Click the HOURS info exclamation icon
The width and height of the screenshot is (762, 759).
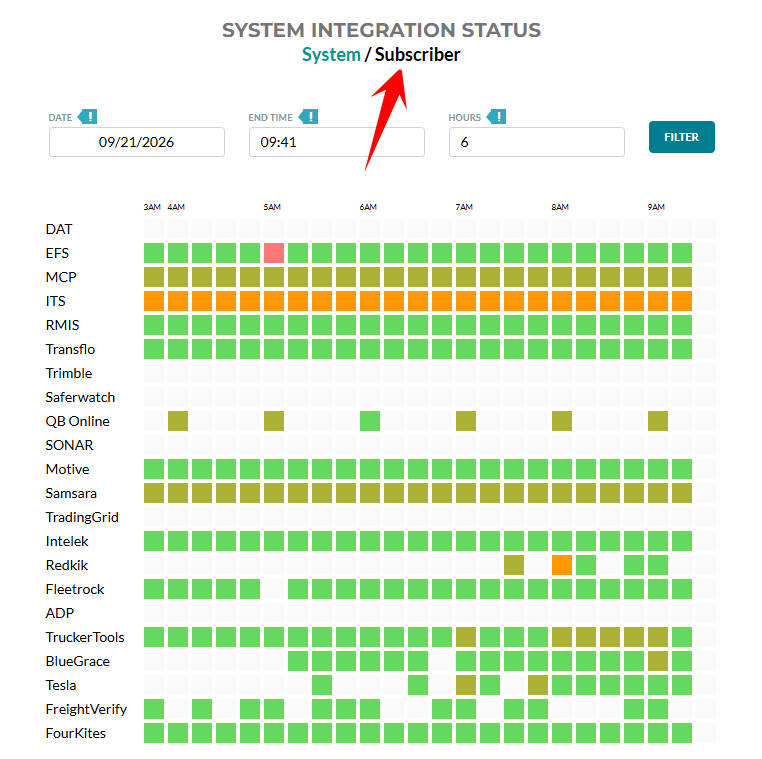click(497, 117)
